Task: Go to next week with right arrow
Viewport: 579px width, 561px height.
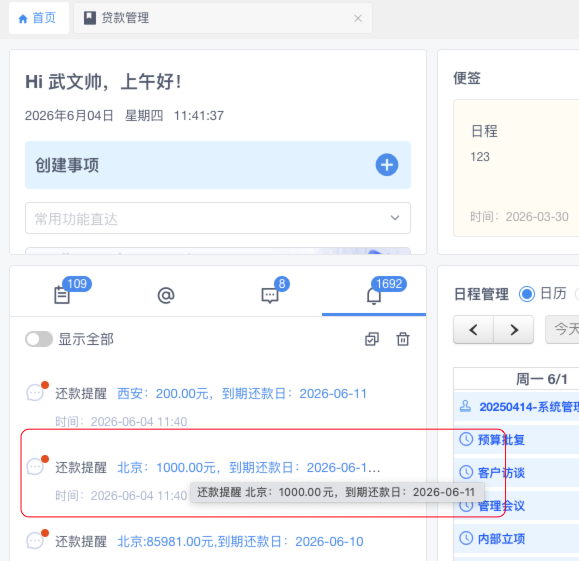Action: point(514,329)
